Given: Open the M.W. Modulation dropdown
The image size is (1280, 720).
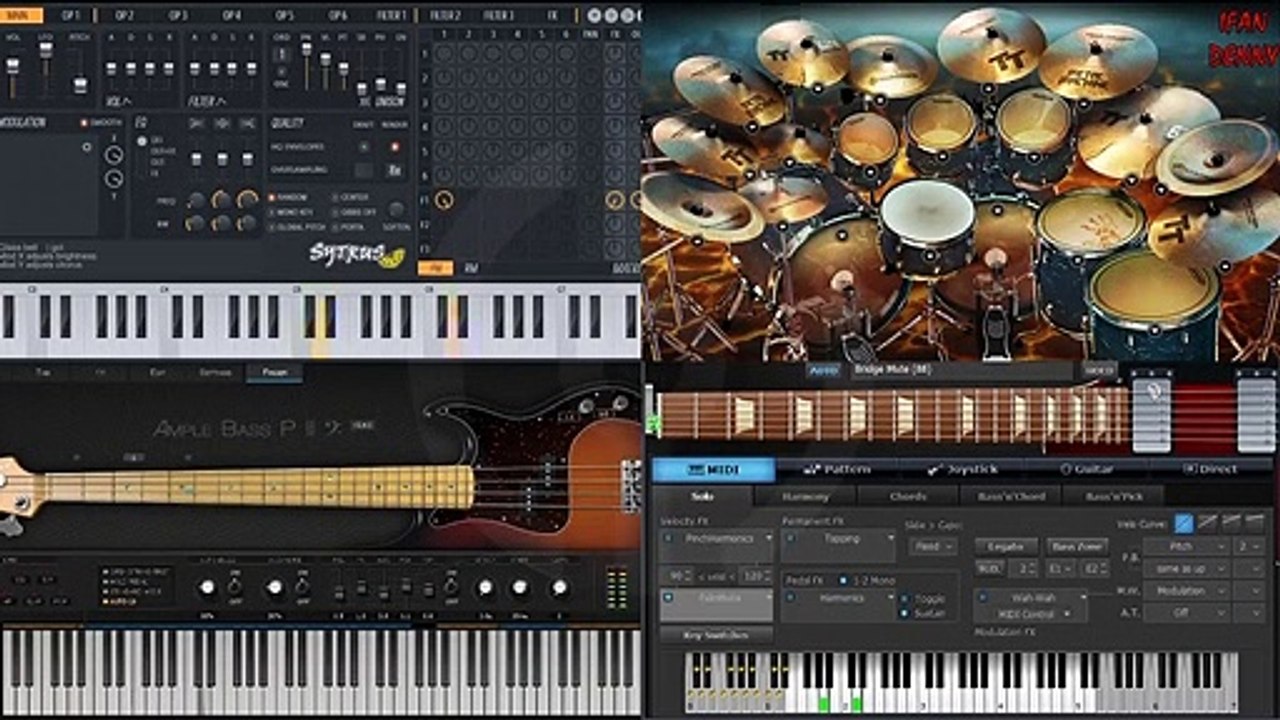Looking at the screenshot, I should click(1186, 591).
